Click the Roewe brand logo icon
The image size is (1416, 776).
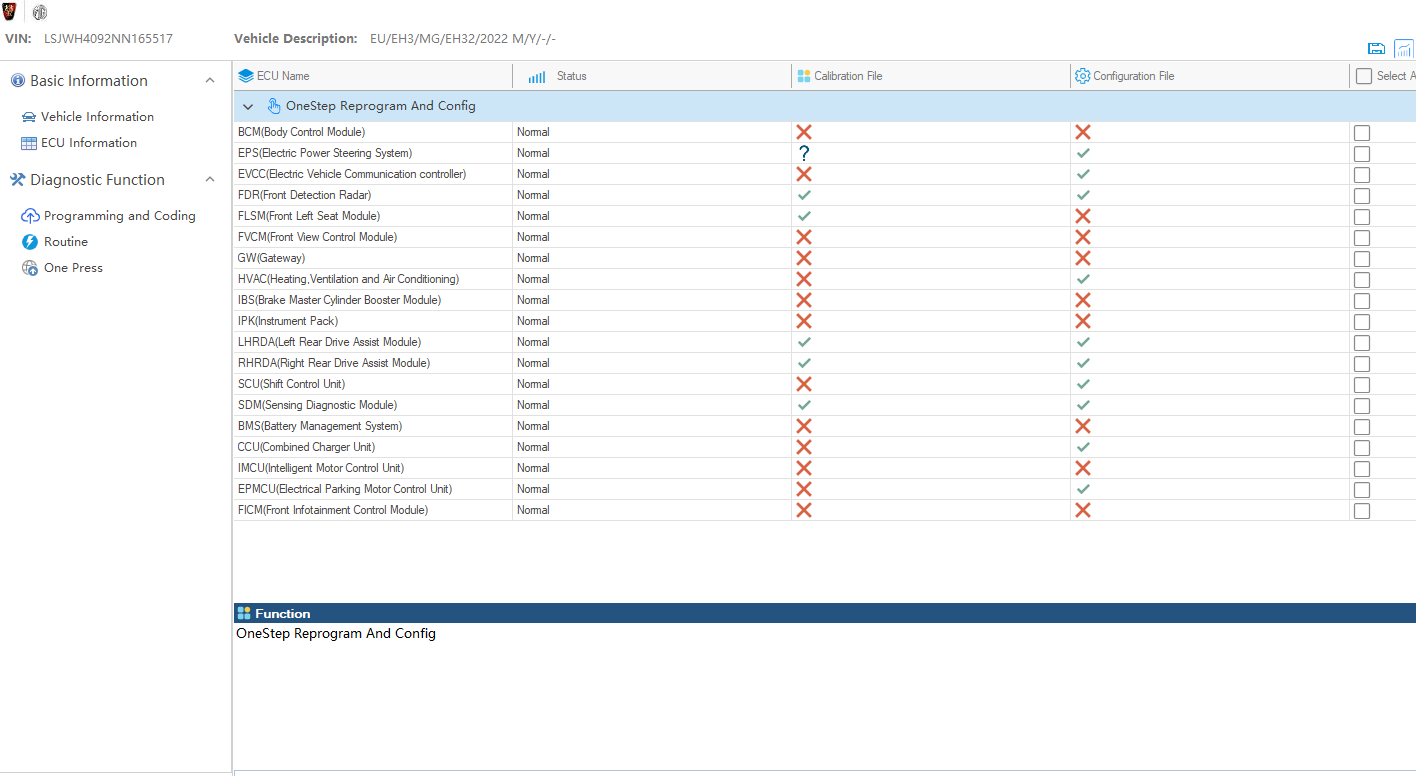click(x=10, y=12)
